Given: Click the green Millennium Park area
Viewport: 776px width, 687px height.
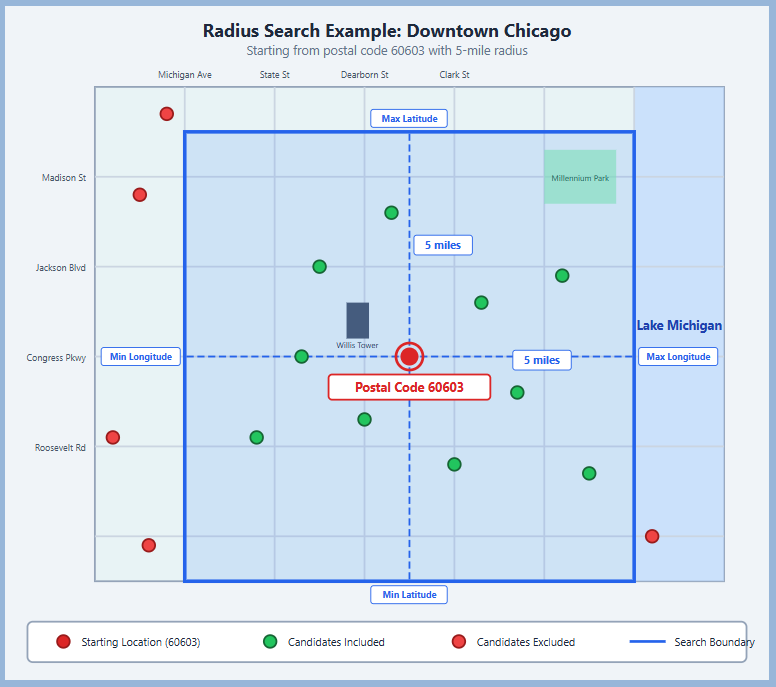Looking at the screenshot, I should 580,177.
